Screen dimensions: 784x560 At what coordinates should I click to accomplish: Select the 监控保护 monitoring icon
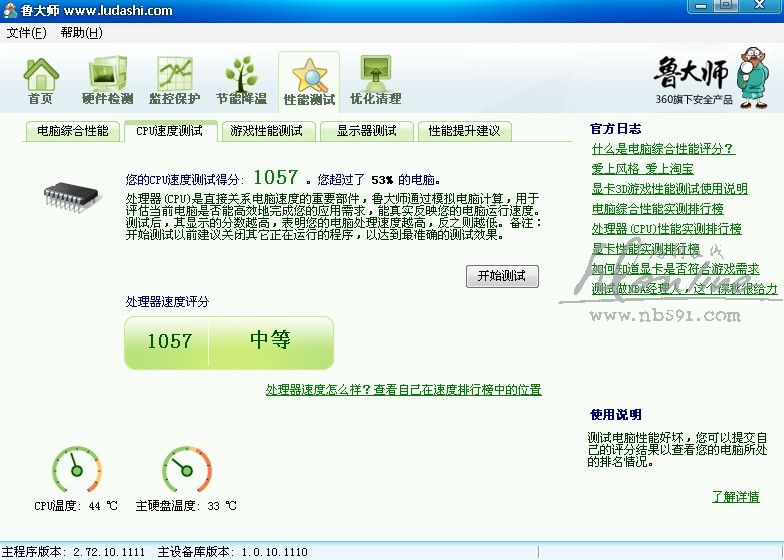tap(174, 80)
